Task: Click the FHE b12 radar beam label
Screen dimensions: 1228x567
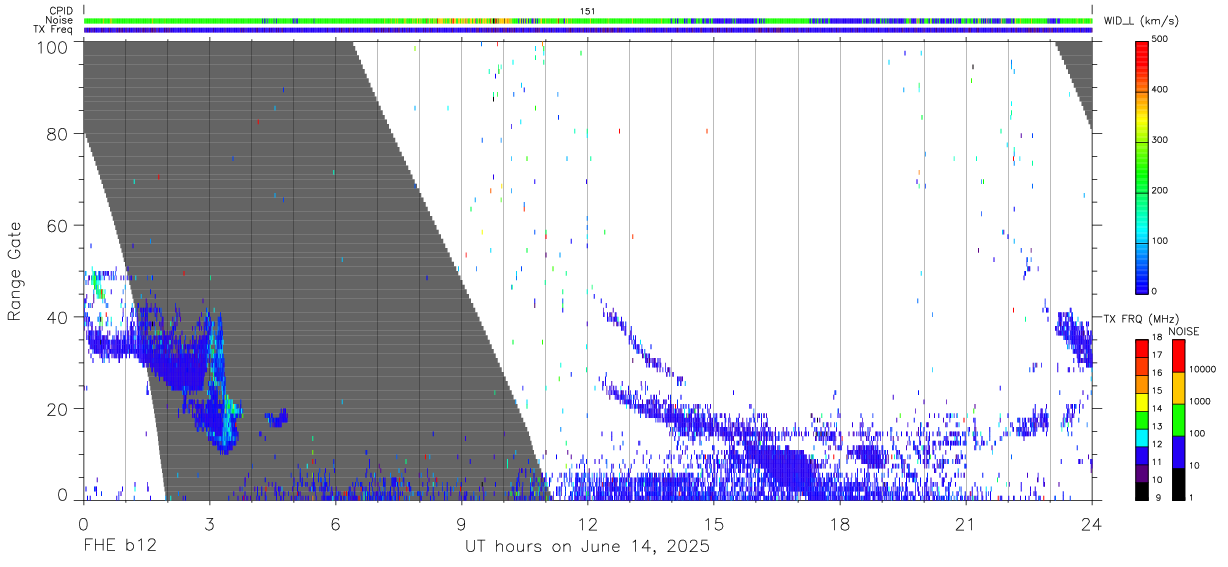Action: (119, 547)
